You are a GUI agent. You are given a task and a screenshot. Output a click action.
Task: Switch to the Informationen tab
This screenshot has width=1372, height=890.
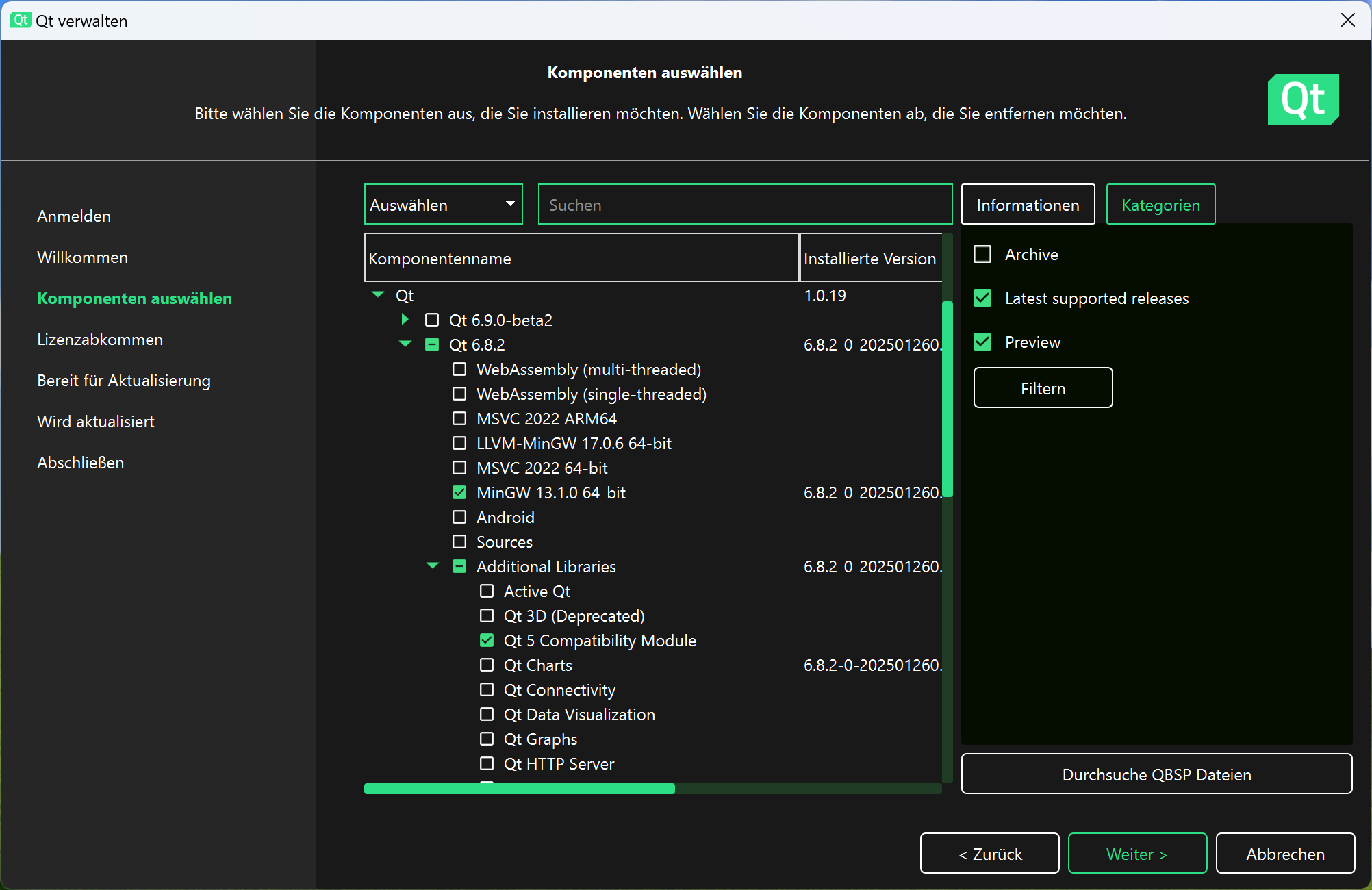coord(1028,205)
